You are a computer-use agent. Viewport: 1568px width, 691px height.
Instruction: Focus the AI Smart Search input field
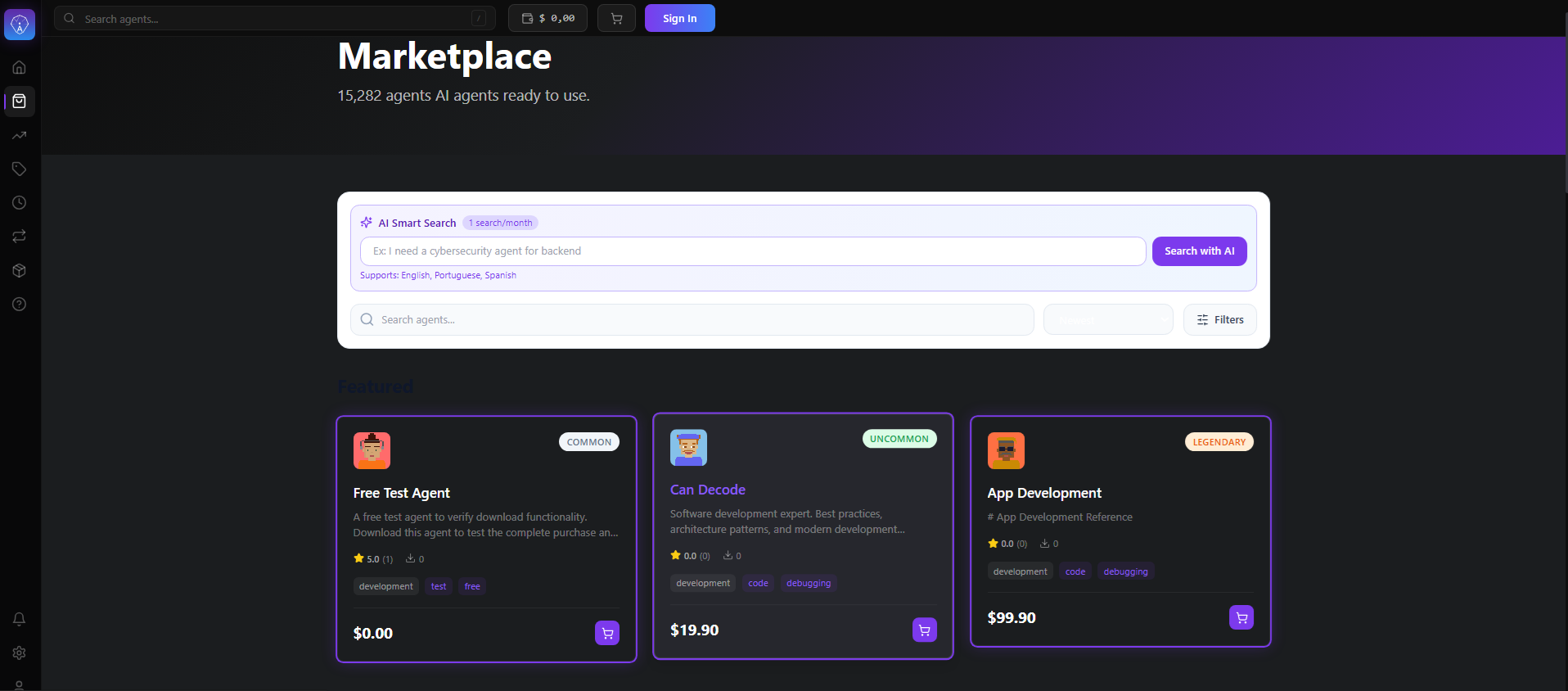[753, 251]
